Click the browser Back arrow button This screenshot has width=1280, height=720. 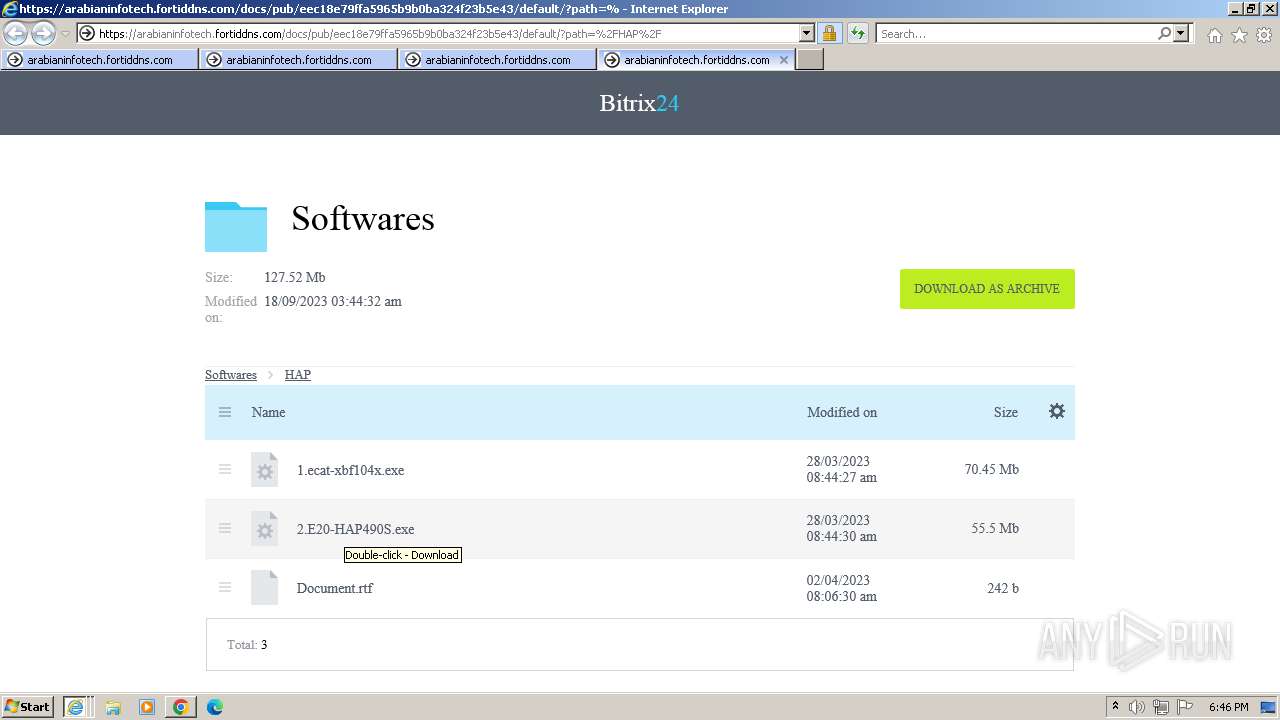coord(16,34)
